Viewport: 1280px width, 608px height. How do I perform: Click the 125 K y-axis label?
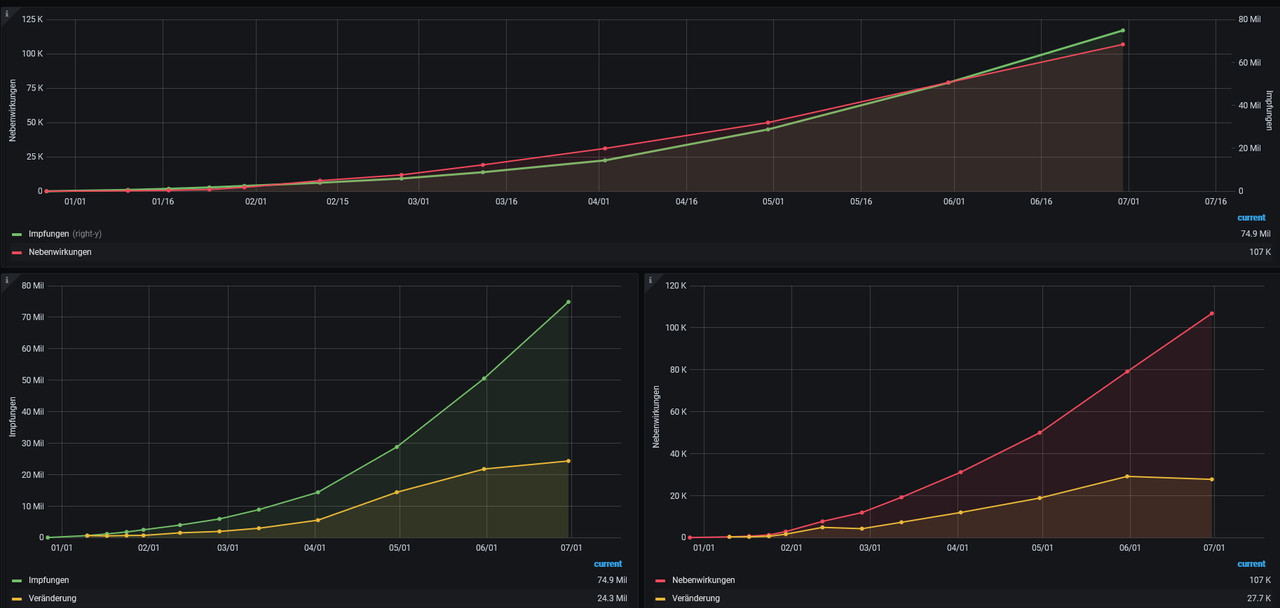[32, 20]
